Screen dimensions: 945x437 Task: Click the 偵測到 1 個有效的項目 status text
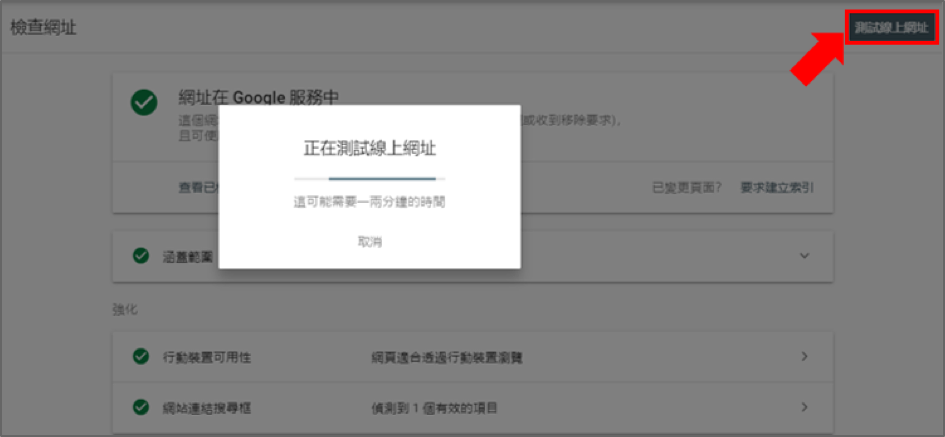433,408
